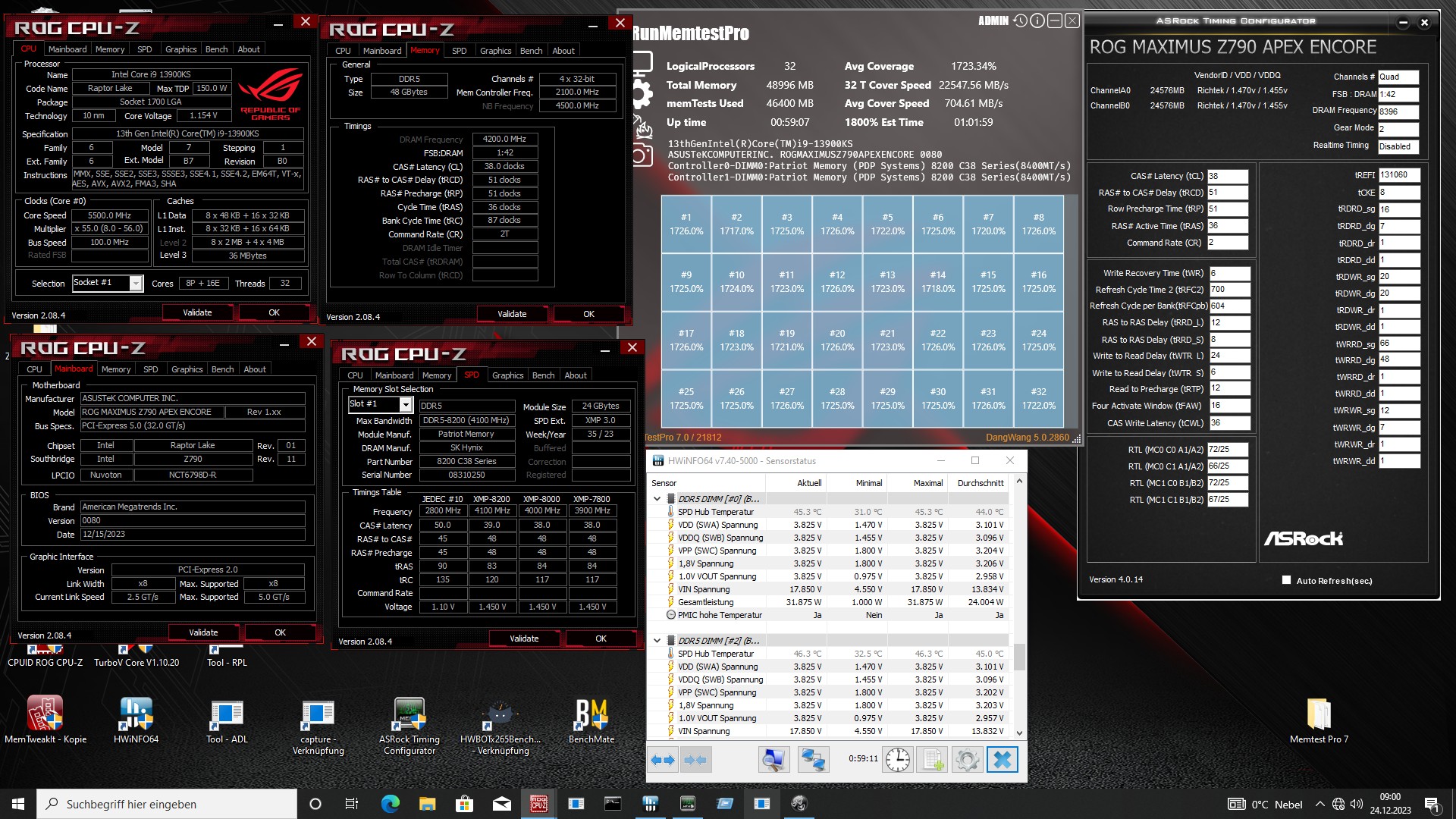Open info icon in RunMemtestPro header

pos(1037,20)
